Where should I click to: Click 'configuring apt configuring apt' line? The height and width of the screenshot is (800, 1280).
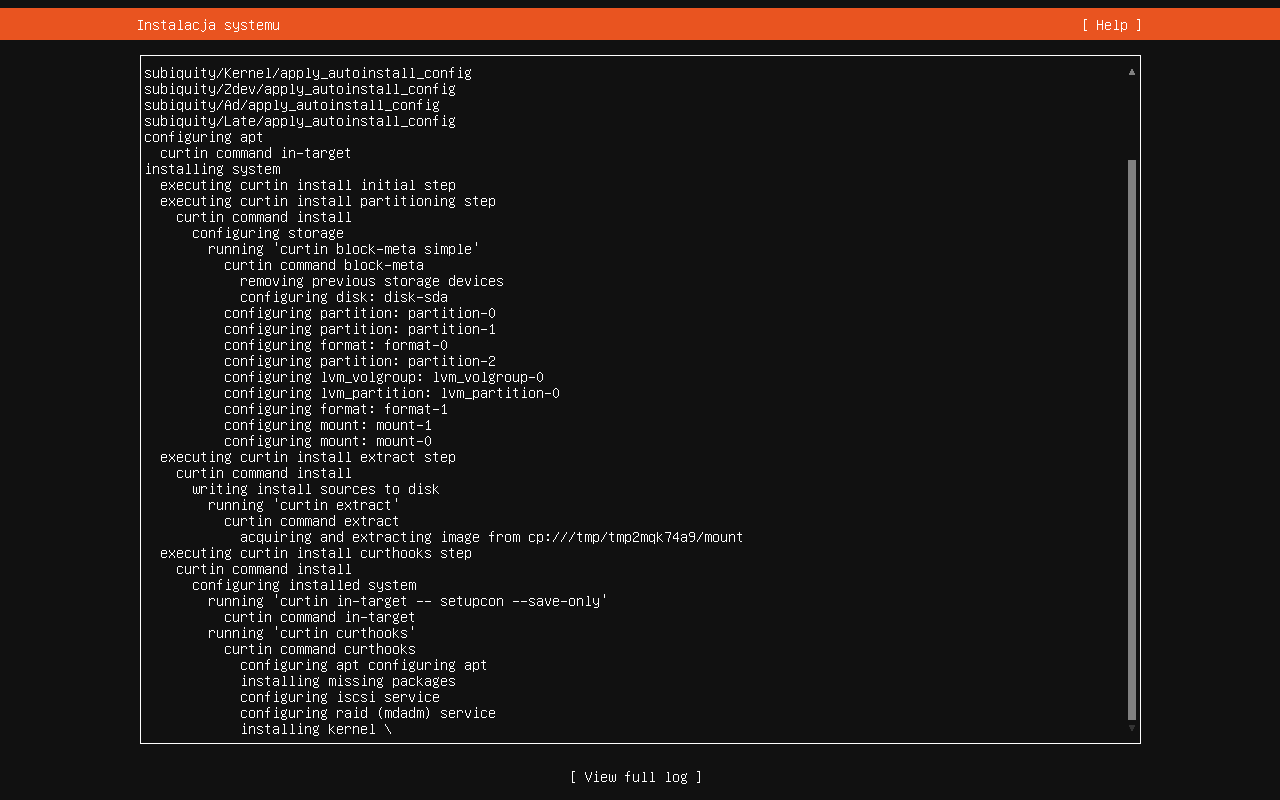click(x=364, y=665)
